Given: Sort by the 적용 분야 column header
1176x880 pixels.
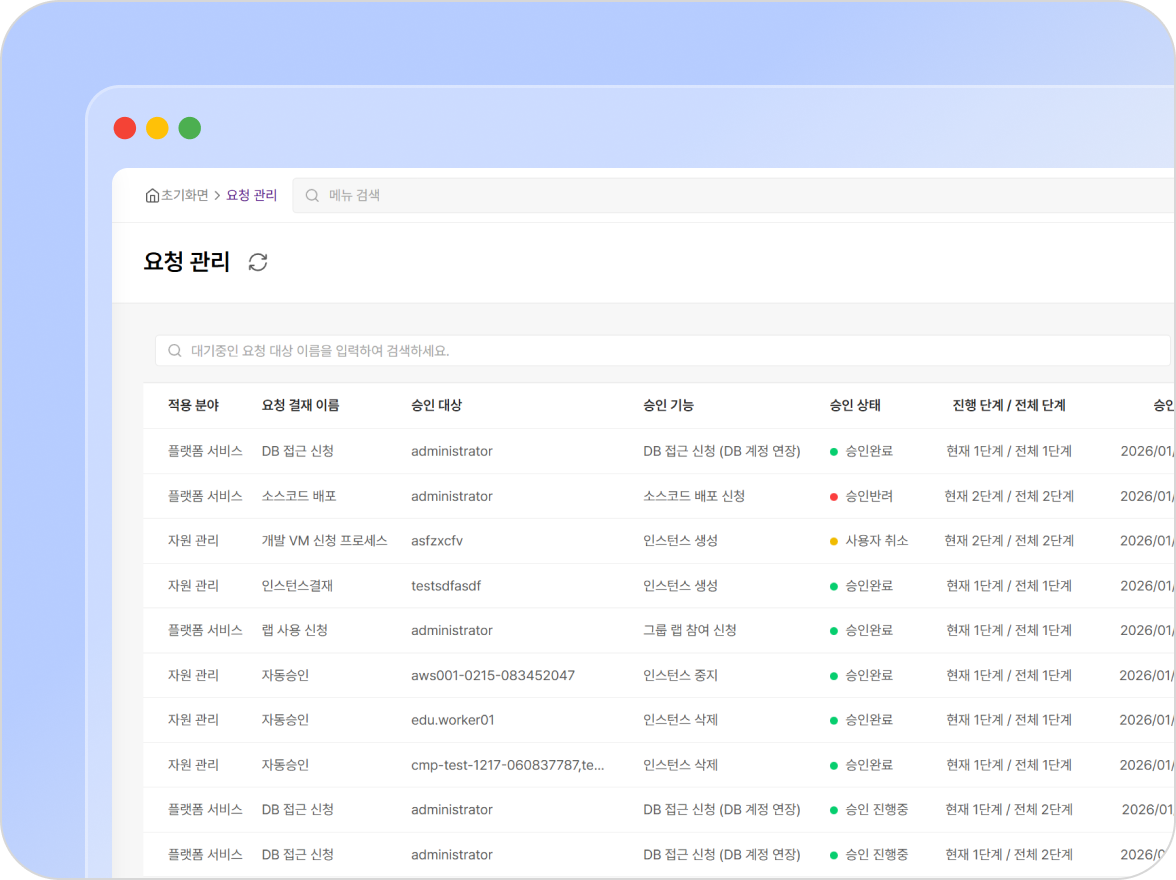Looking at the screenshot, I should click(193, 405).
